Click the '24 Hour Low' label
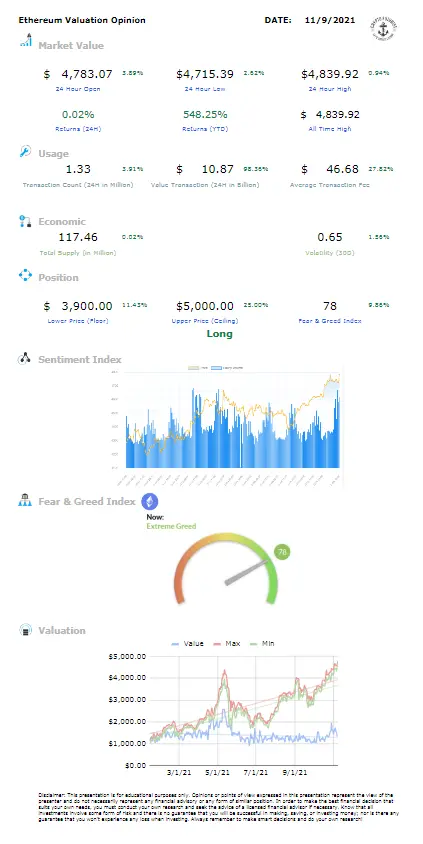Image resolution: width=423 pixels, height=844 pixels. coord(205,89)
